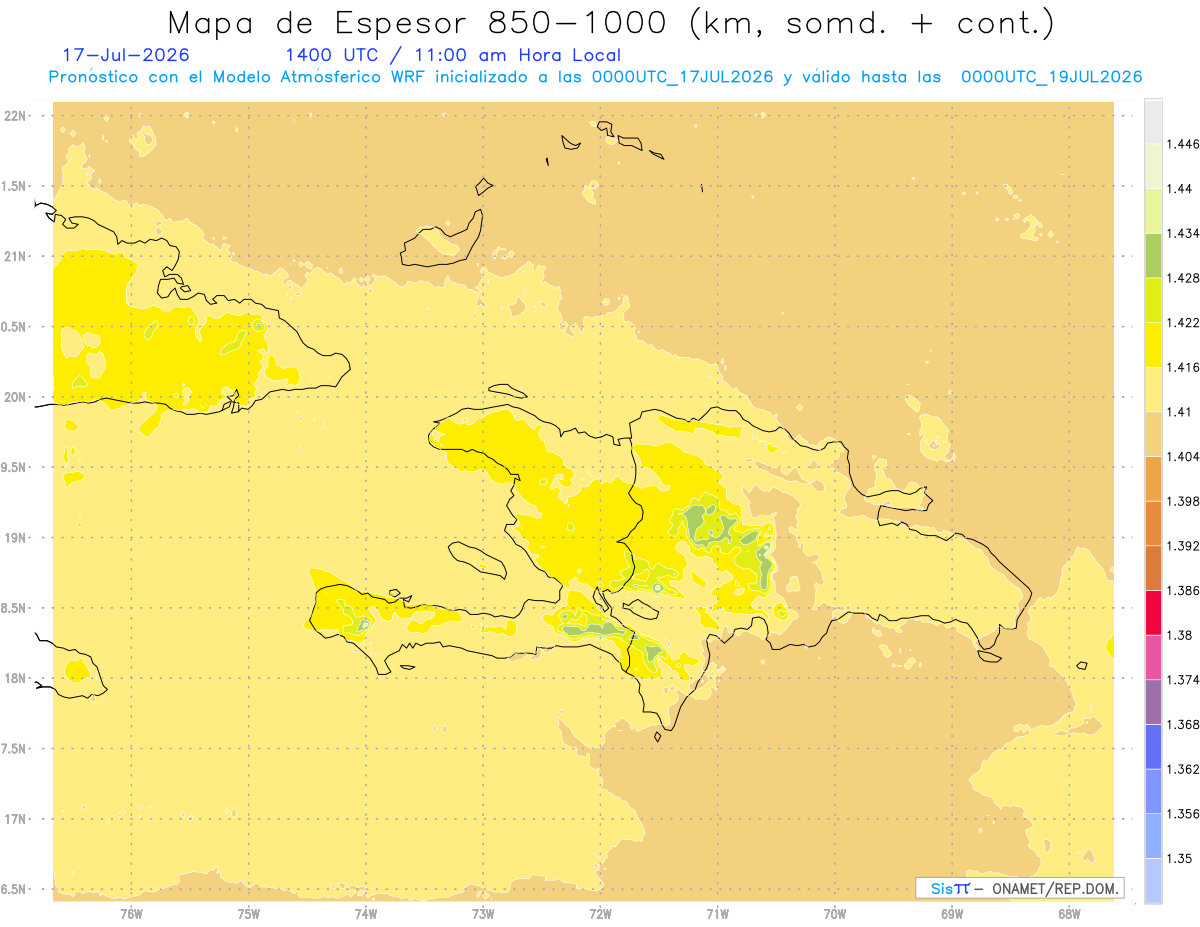Click the '19N' latitude label

pos(16,538)
